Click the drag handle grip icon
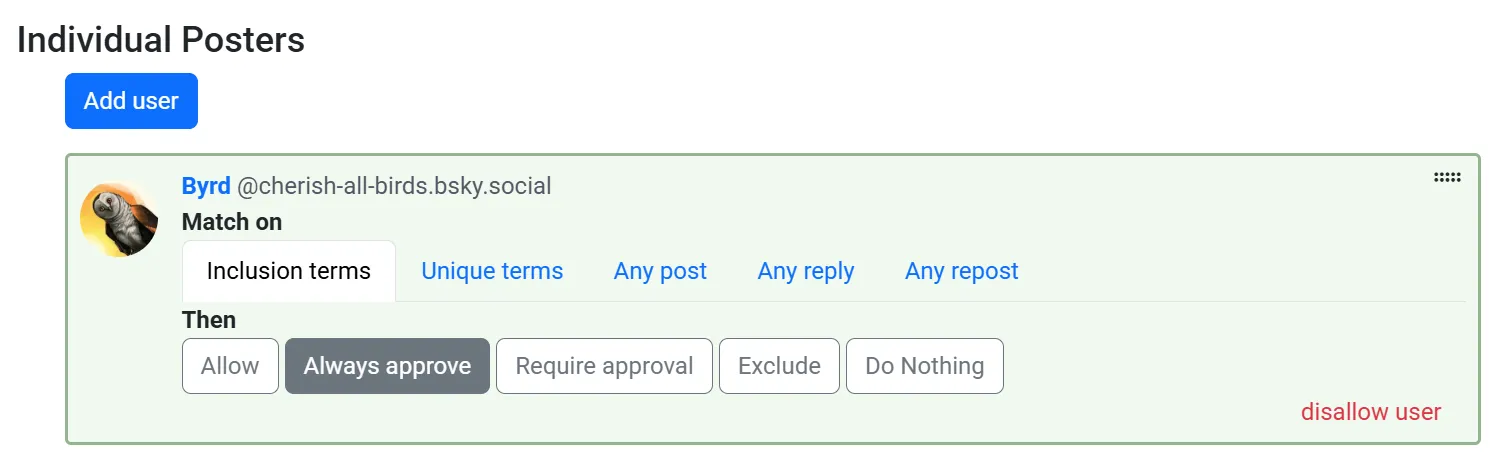1495x466 pixels. pyautogui.click(x=1447, y=178)
